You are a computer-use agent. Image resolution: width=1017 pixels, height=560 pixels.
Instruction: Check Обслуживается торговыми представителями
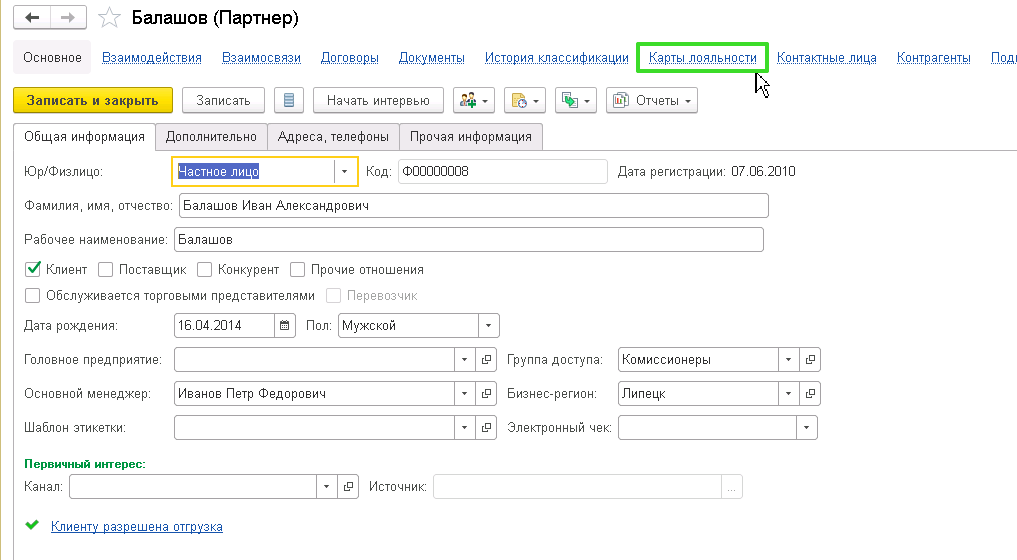pos(32,296)
